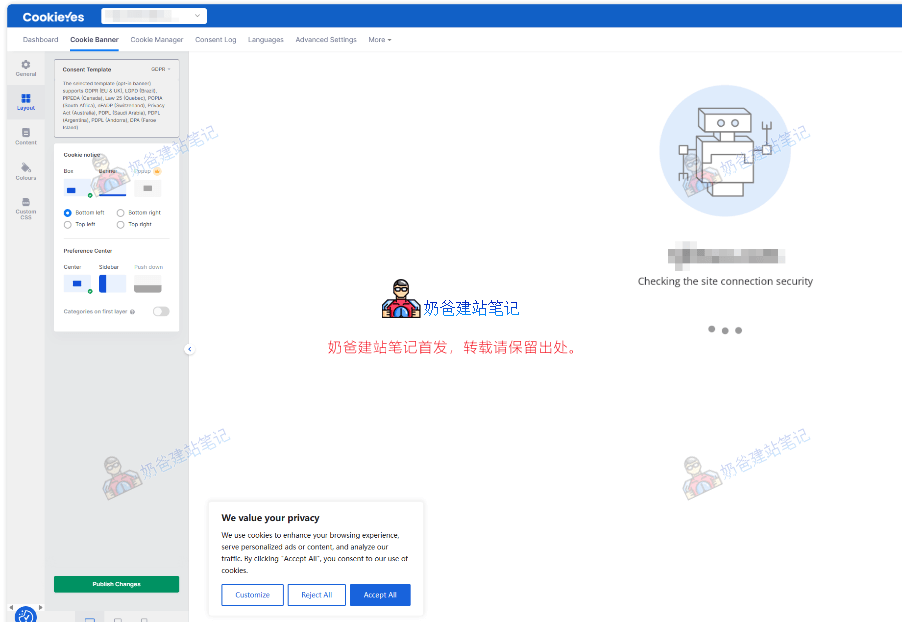Image resolution: width=902 pixels, height=622 pixels.
Task: Choose the Box cookie notice layout thumbnail
Action: click(x=74, y=189)
